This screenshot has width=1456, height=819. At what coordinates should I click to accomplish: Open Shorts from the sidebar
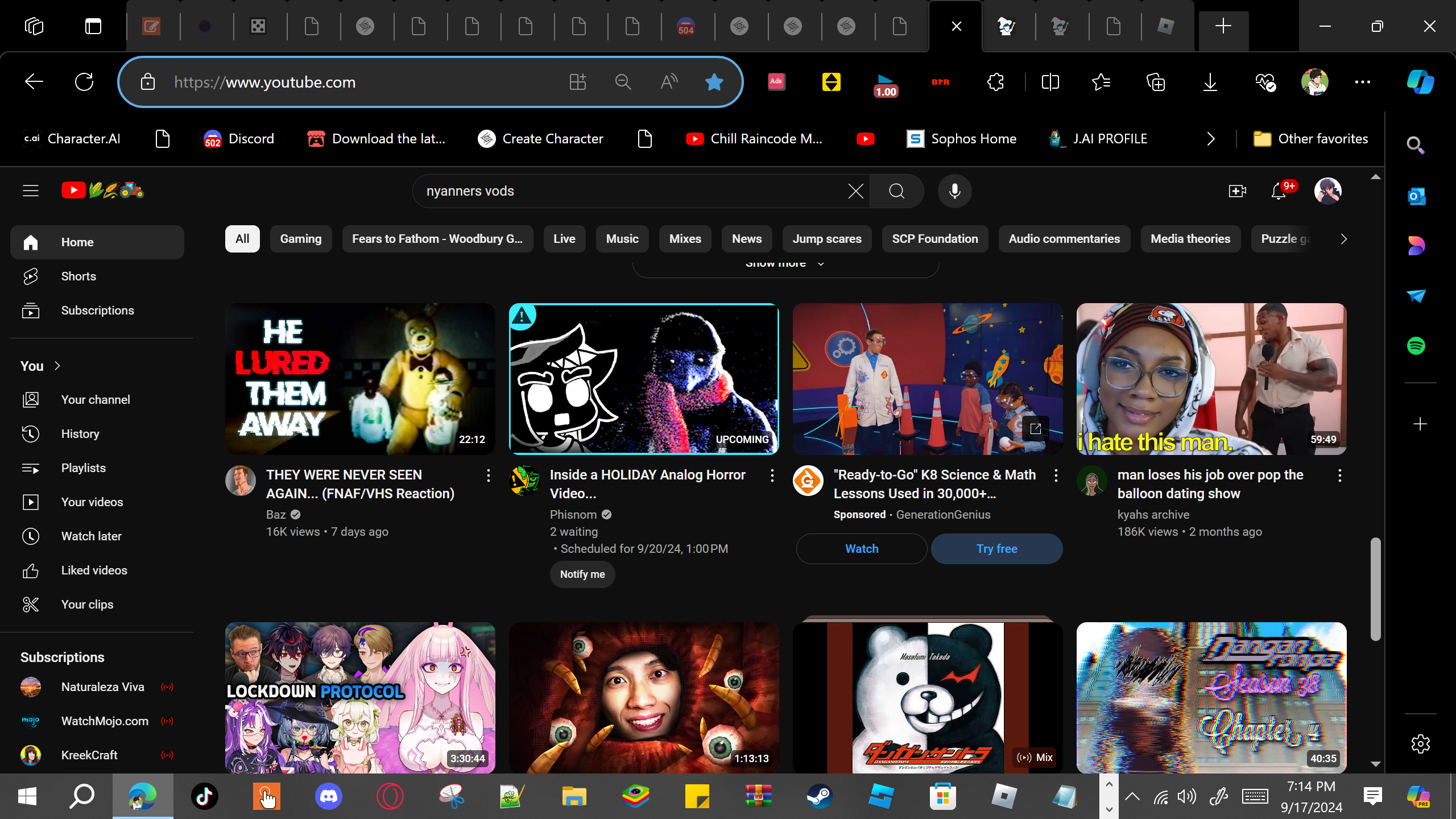[78, 276]
